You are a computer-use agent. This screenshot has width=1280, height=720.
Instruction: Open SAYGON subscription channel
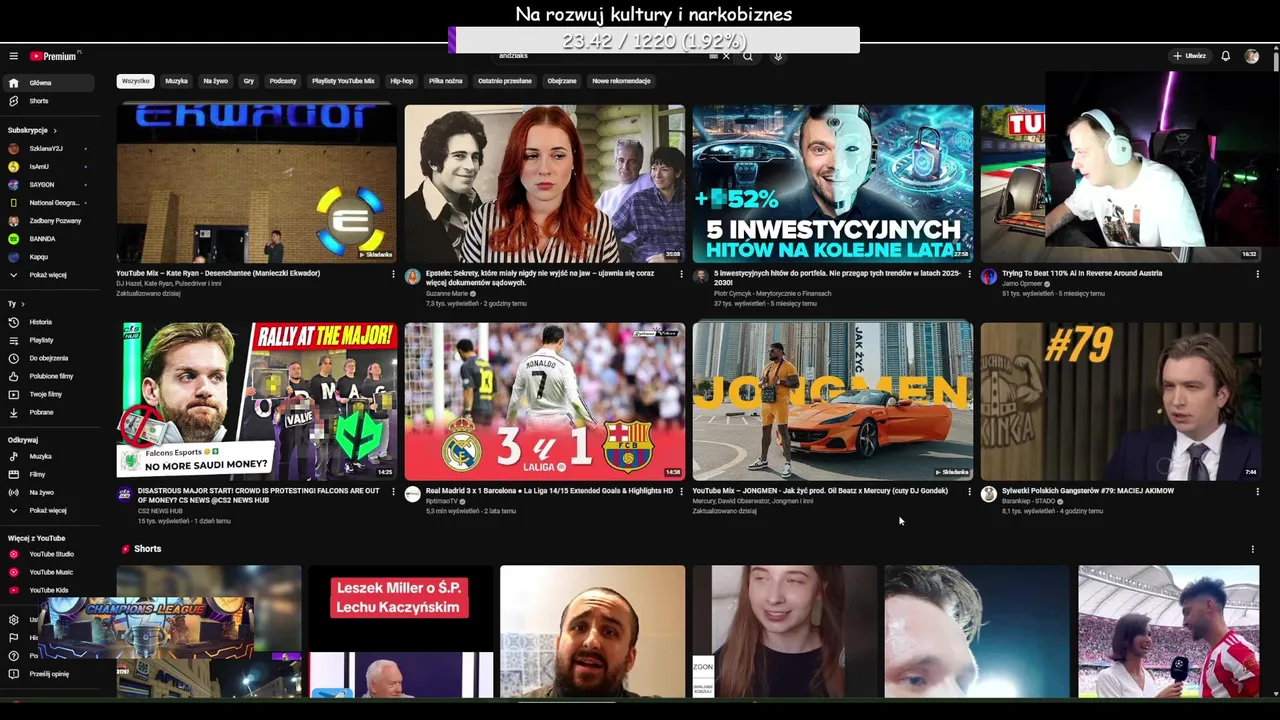tap(48, 184)
